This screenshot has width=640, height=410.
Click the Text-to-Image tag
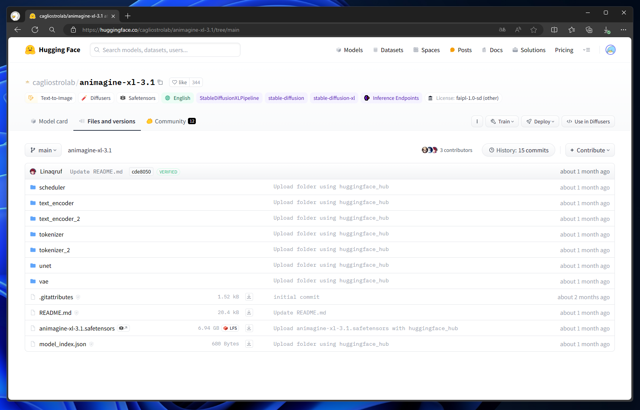point(50,98)
